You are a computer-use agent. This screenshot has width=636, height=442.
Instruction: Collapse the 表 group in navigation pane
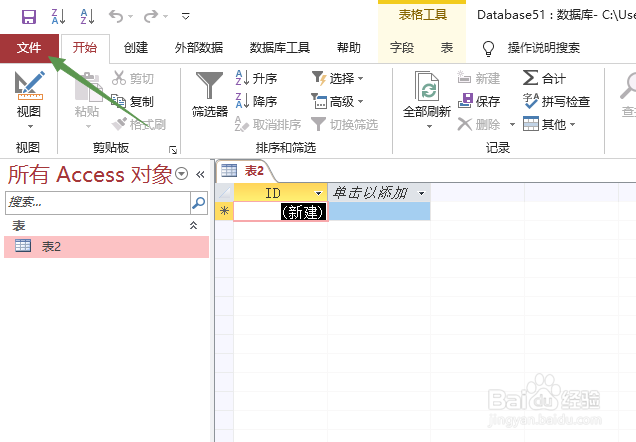(193, 225)
